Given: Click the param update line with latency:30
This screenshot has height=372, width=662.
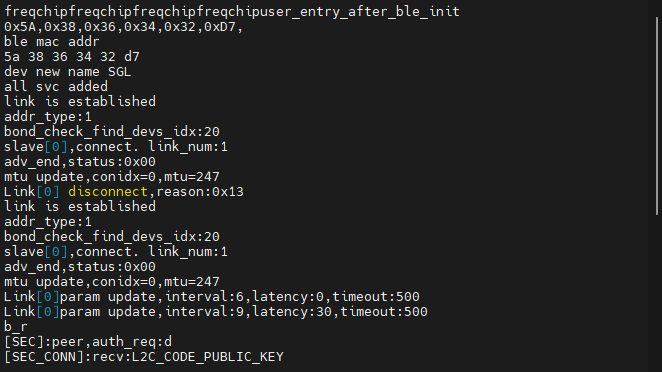Looking at the screenshot, I should [216, 312].
